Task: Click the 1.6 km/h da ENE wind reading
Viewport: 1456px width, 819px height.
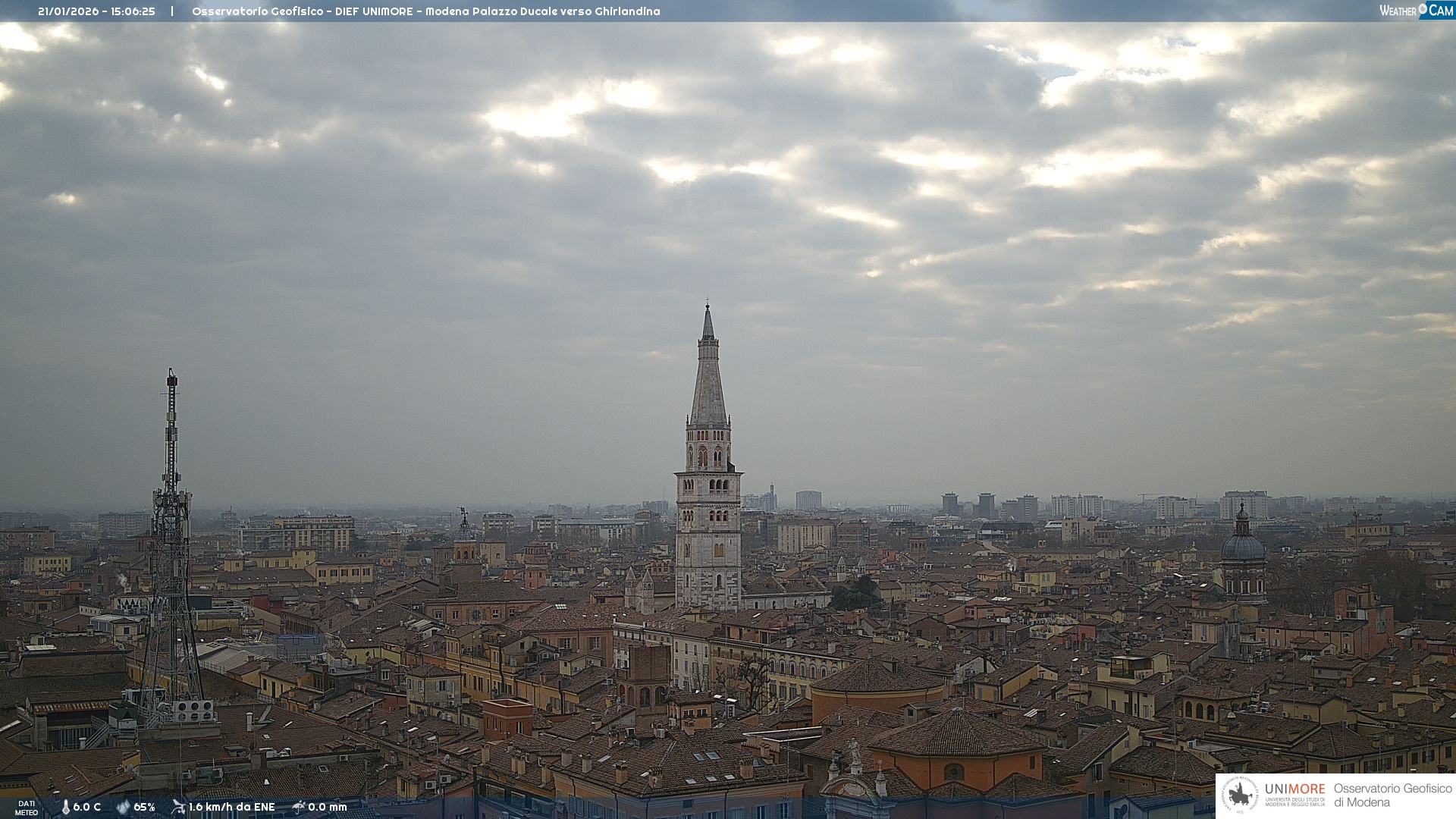Action: point(232,807)
